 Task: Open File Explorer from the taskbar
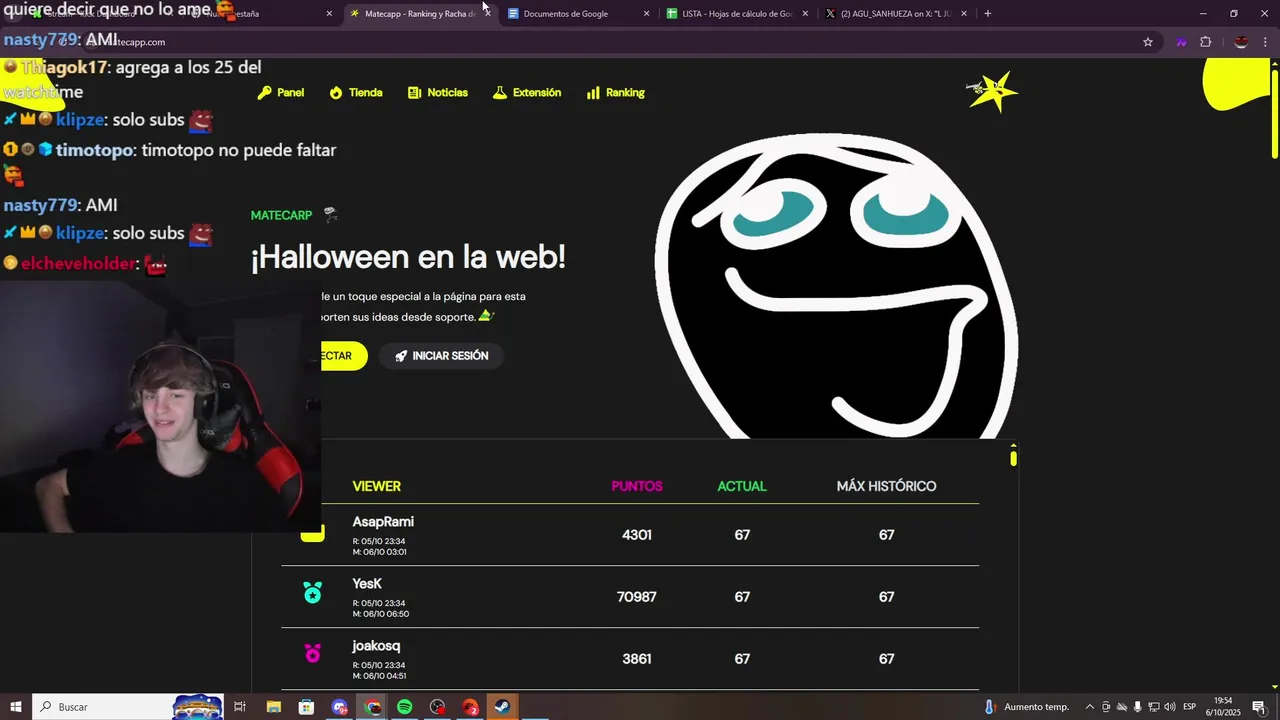pos(273,707)
